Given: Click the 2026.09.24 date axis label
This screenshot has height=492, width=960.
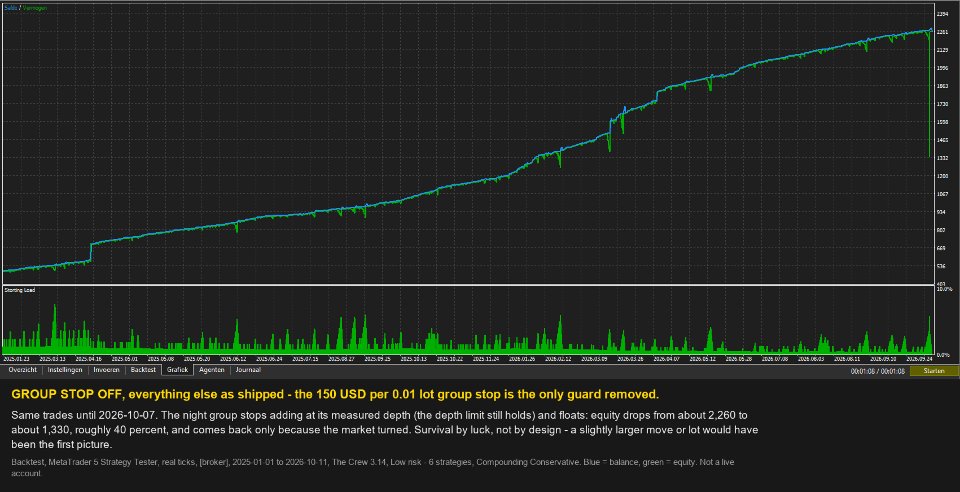Looking at the screenshot, I should (x=918, y=359).
